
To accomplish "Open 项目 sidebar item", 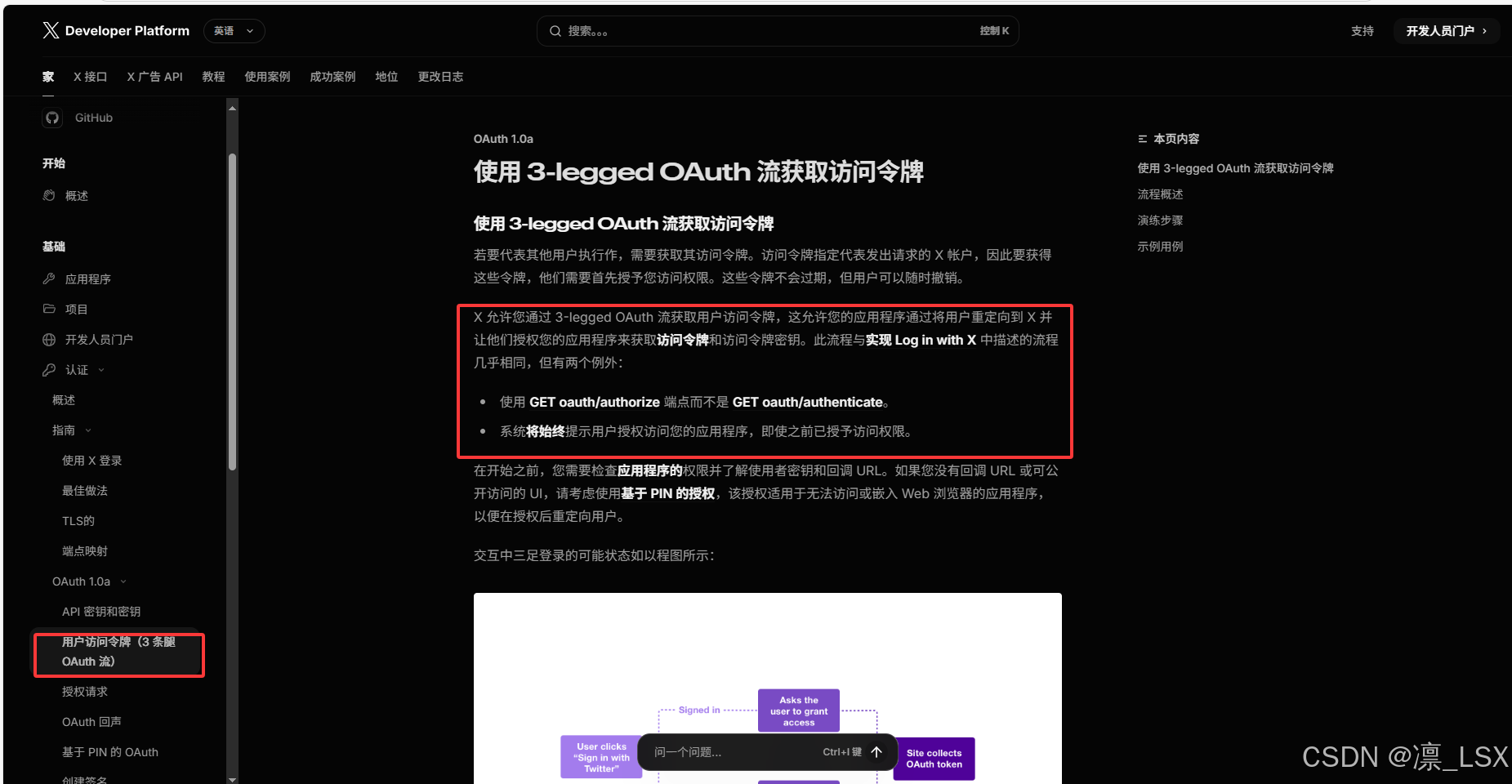I will [x=76, y=310].
